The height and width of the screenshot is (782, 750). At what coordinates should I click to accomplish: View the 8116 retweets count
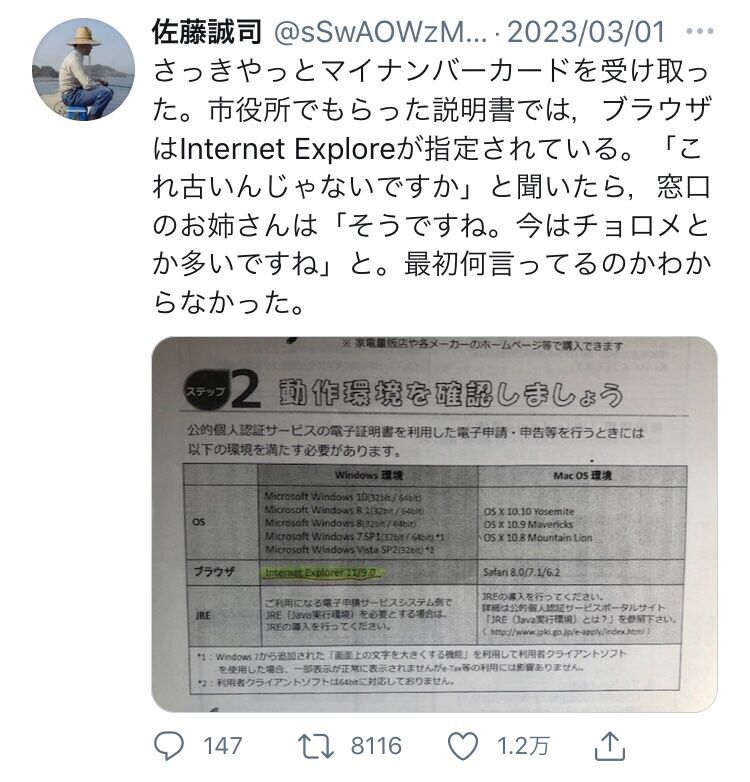(376, 747)
